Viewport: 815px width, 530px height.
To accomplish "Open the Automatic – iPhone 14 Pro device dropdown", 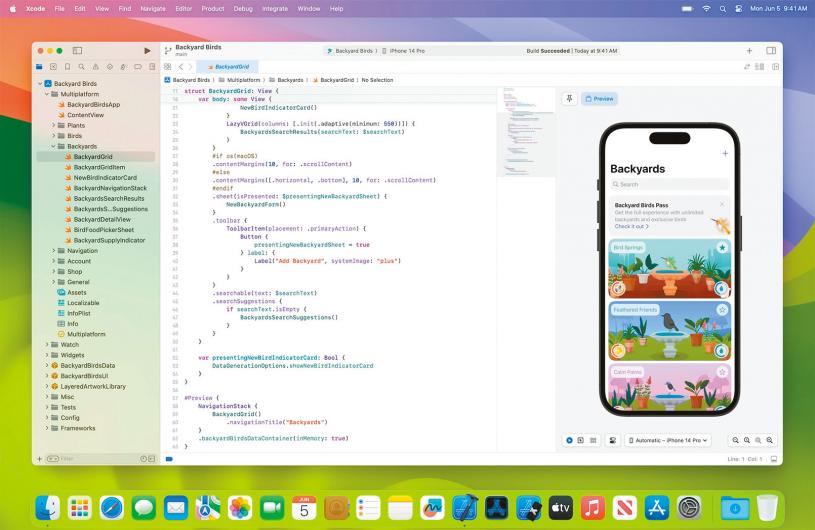I will click(669, 440).
